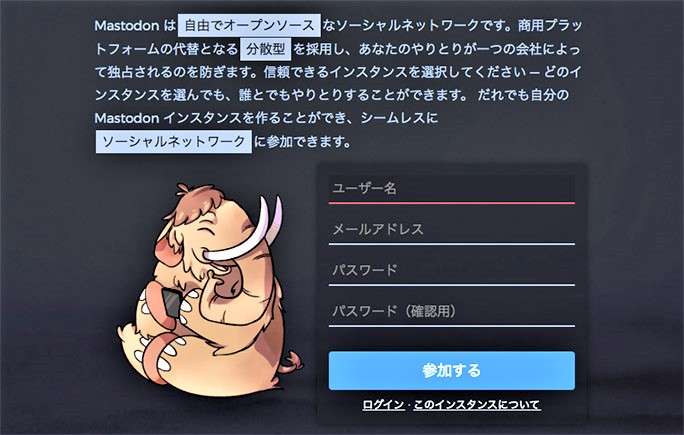Click the dot separator between ログイン and instance links

point(409,405)
